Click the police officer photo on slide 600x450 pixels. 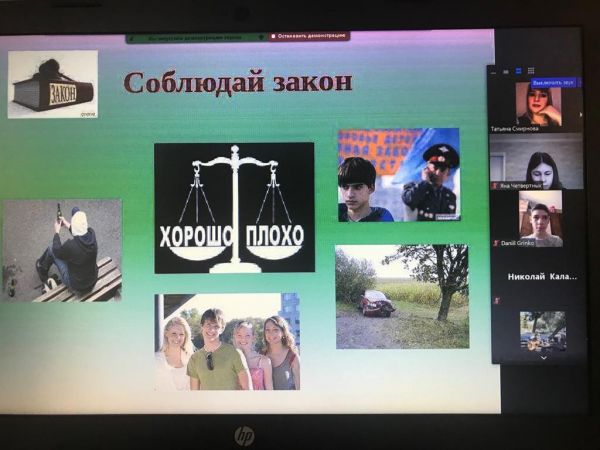pos(398,174)
